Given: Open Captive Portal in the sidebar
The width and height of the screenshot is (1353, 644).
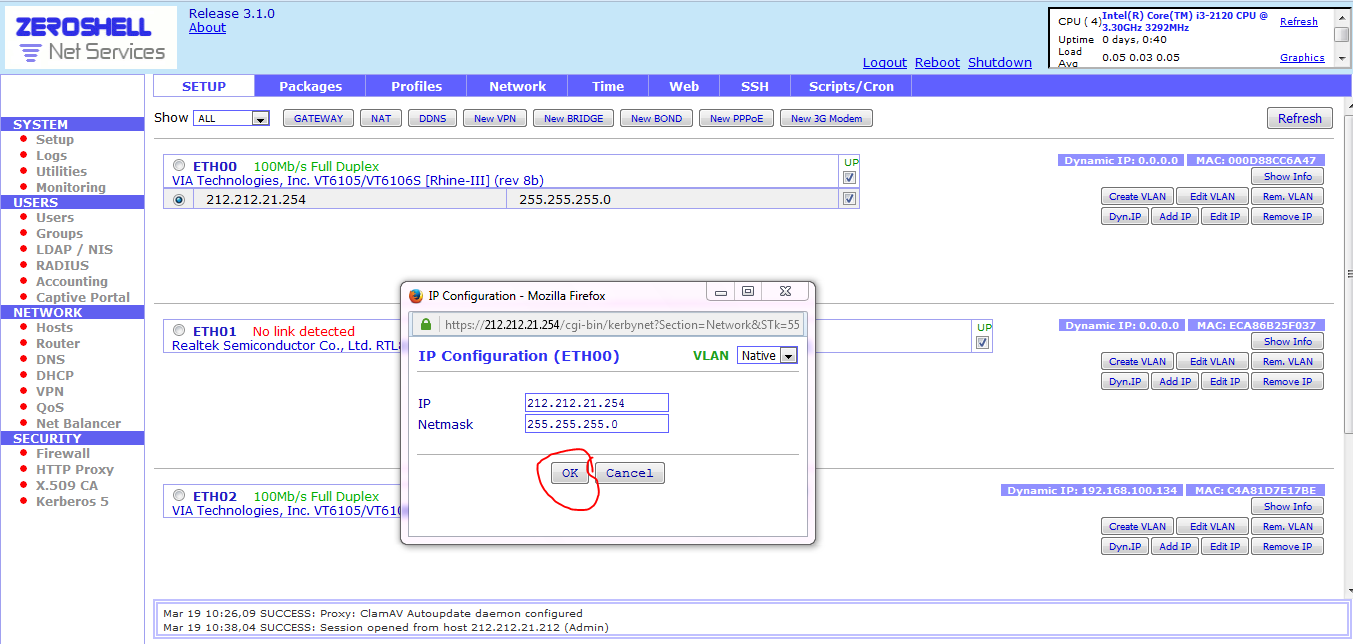Looking at the screenshot, I should (83, 297).
